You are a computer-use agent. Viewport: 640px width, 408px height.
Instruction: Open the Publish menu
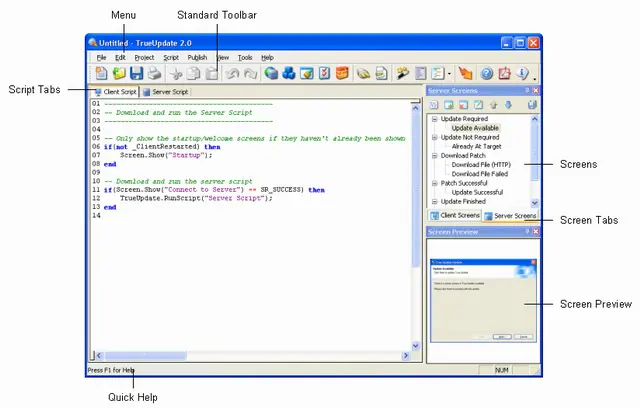[x=197, y=57]
